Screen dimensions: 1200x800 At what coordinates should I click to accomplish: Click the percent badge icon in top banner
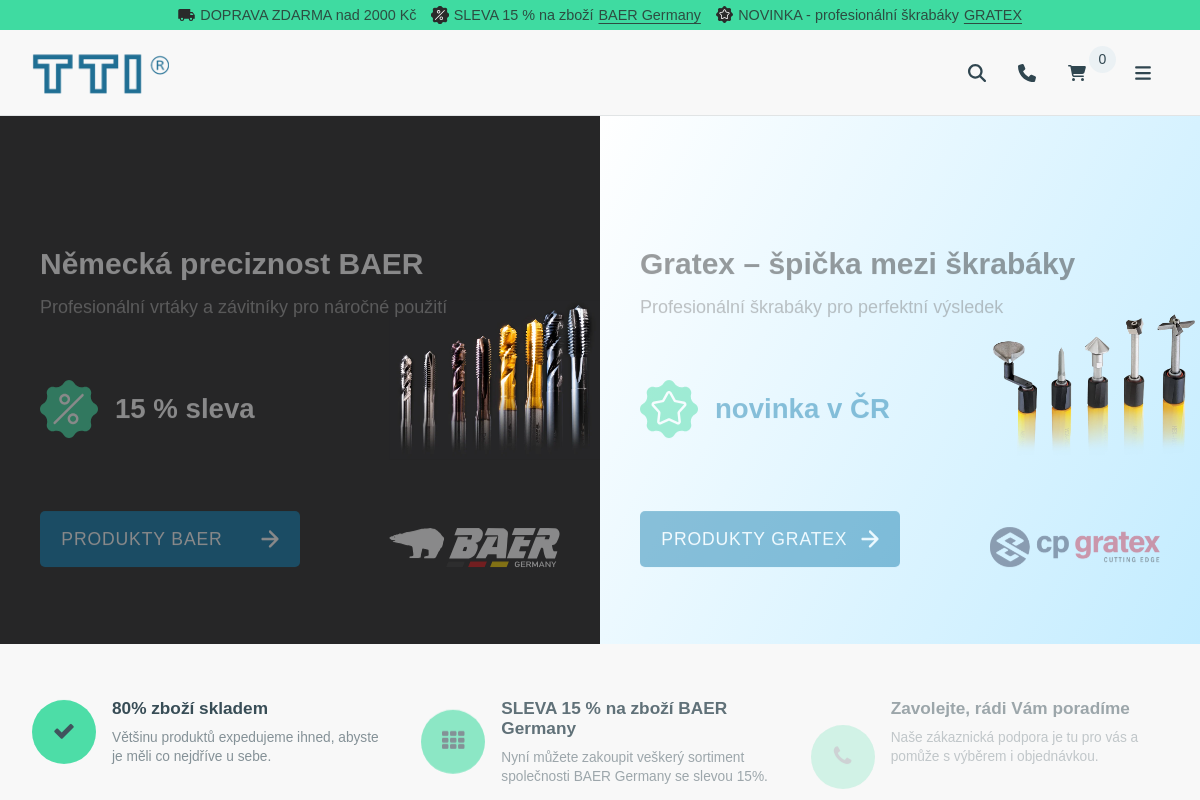(440, 15)
